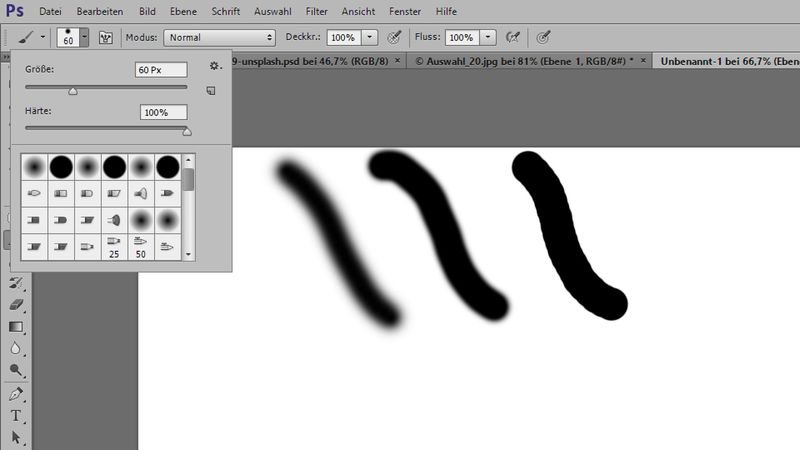Viewport: 800px width, 450px height.
Task: Toggle the Brush panel button
Action: point(106,38)
